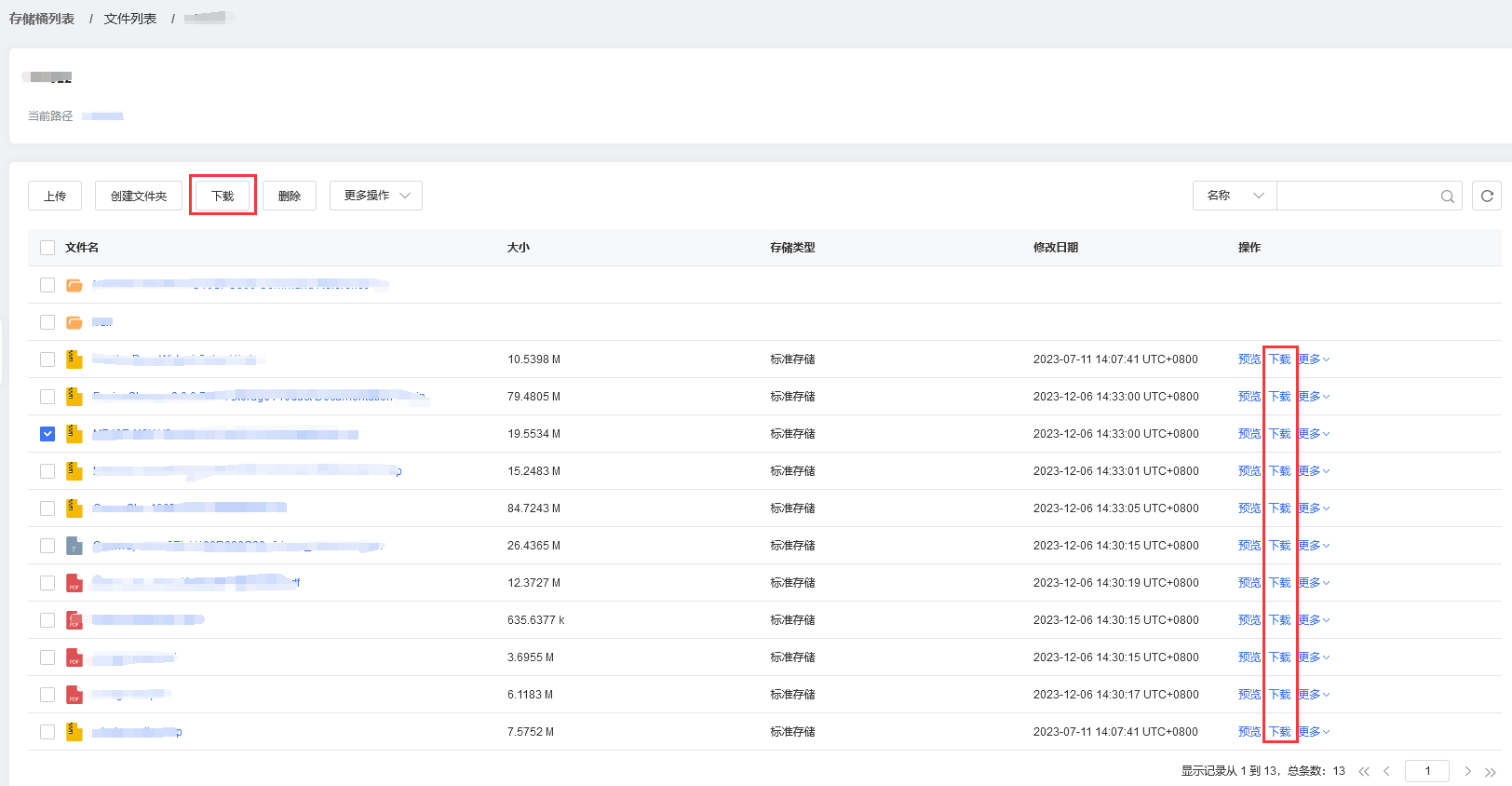Uncheck the selected 19.5534 M file checkbox

pyautogui.click(x=47, y=434)
